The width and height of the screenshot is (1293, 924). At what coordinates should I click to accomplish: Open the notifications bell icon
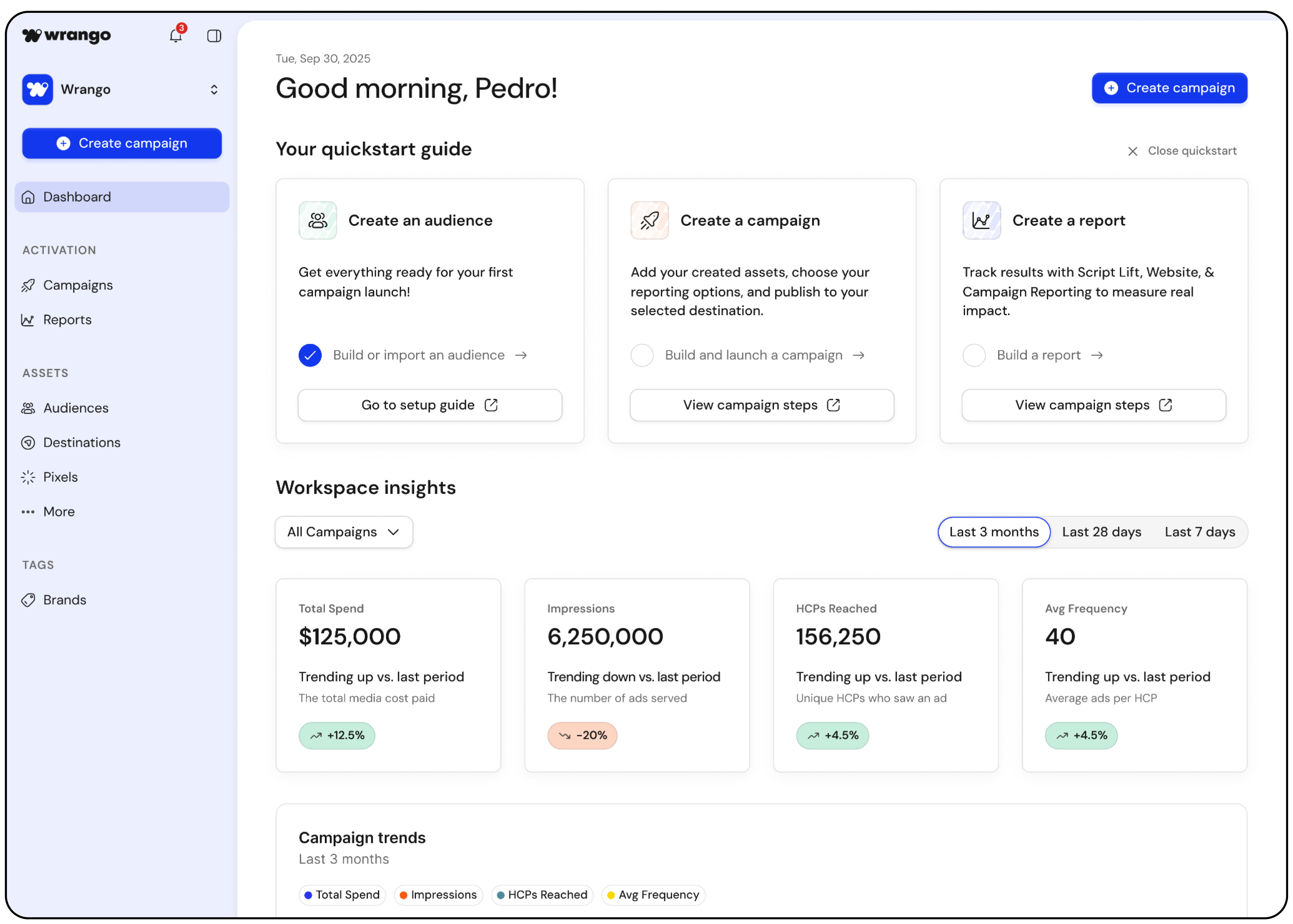point(175,36)
